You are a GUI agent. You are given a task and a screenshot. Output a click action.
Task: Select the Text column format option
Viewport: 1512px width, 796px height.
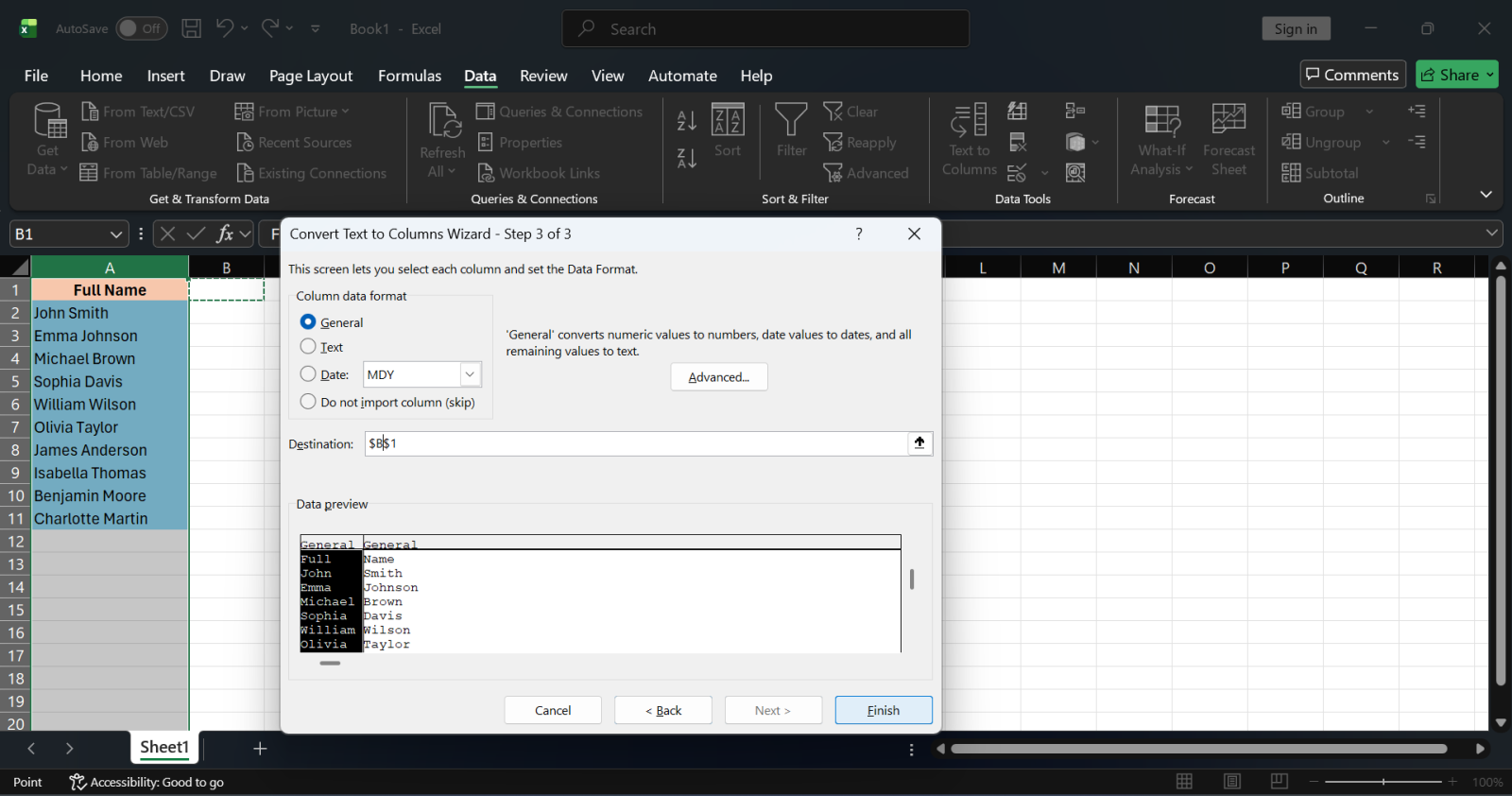pyautogui.click(x=308, y=347)
